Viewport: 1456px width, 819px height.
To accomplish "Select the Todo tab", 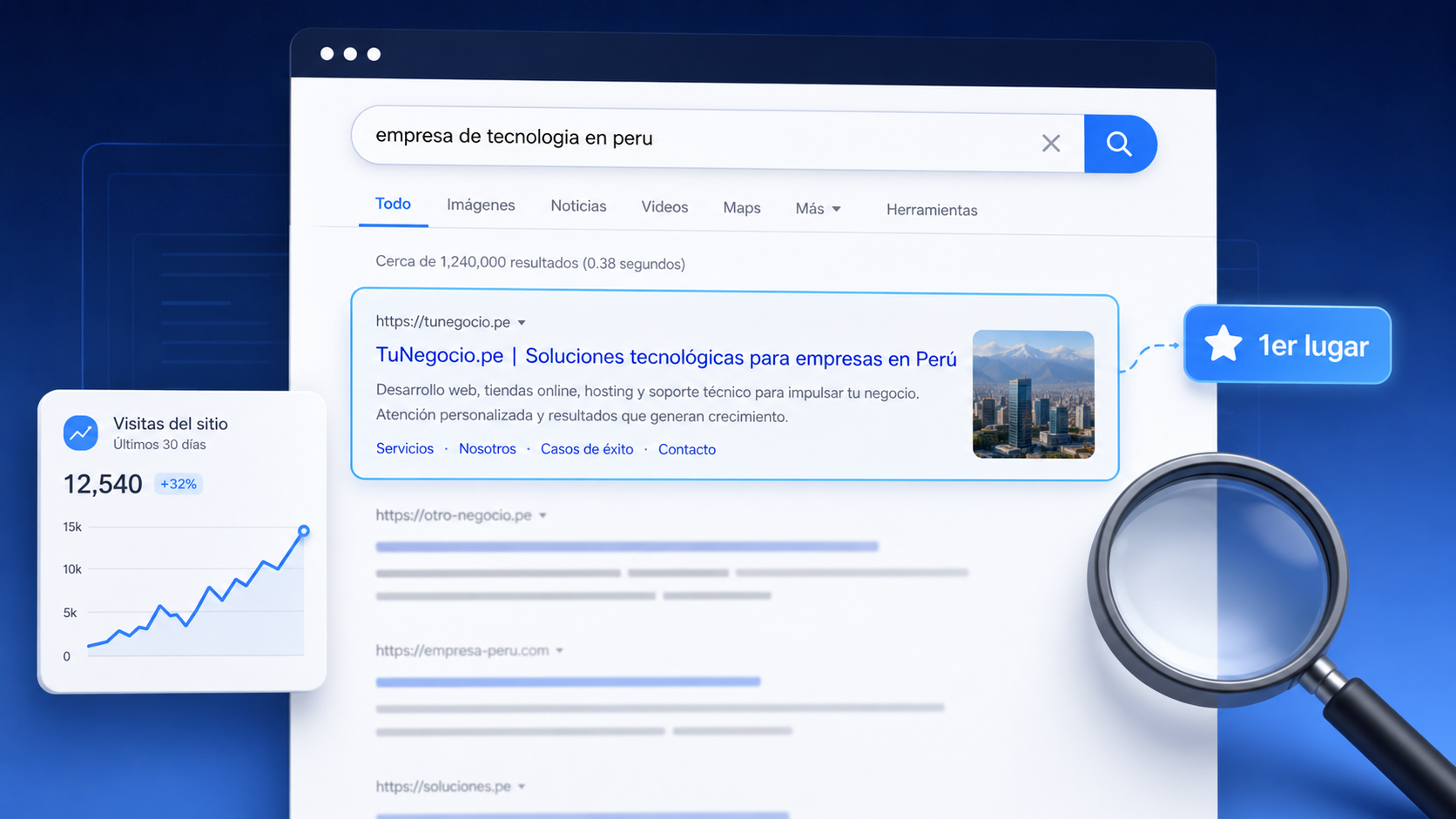I will coord(393,204).
